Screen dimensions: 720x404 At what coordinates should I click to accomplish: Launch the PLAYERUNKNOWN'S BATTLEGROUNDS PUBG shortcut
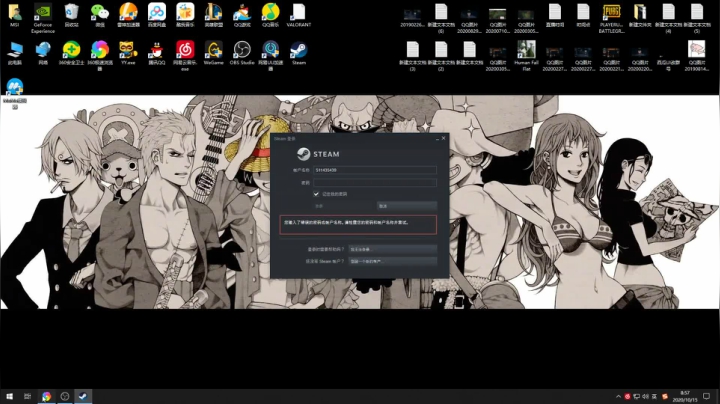(611, 18)
